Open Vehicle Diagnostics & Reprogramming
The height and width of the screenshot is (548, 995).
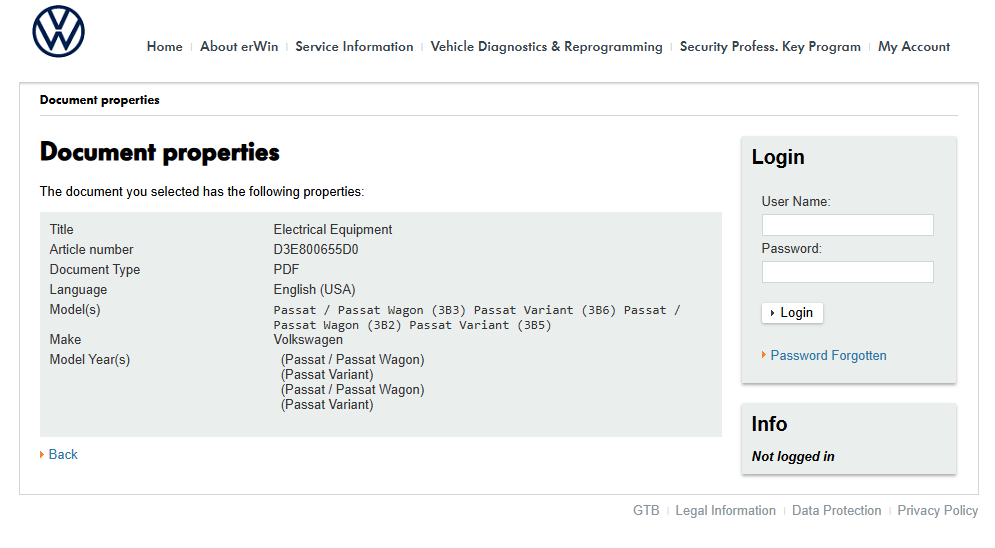[x=546, y=47]
